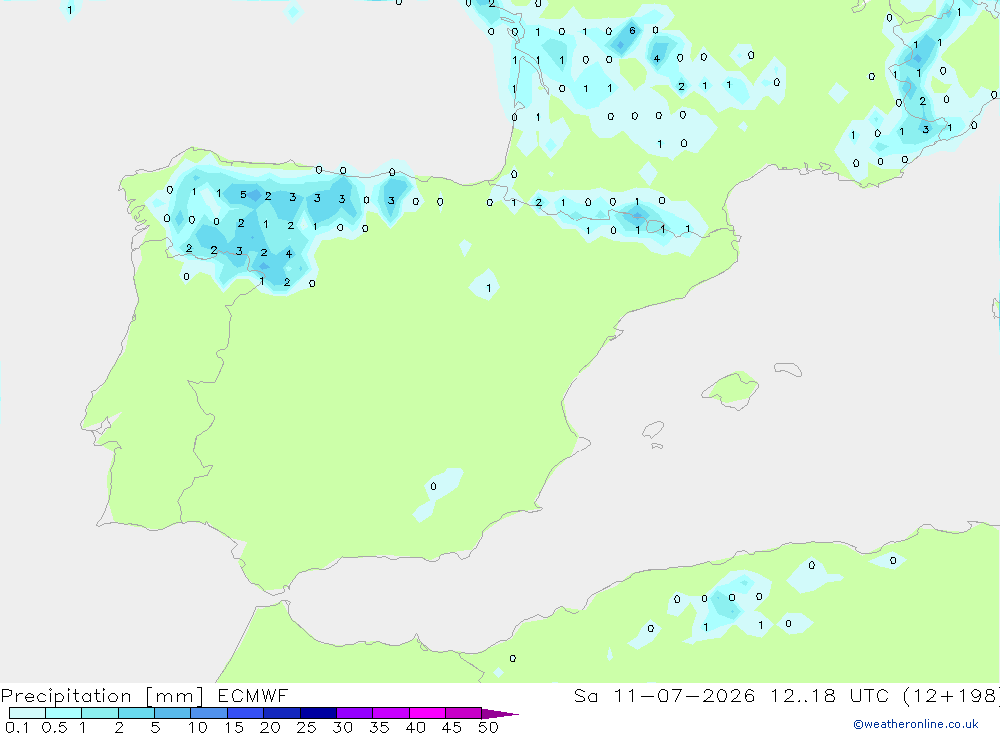Click the map value '6' over western France
This screenshot has width=1000, height=733.
tap(632, 31)
